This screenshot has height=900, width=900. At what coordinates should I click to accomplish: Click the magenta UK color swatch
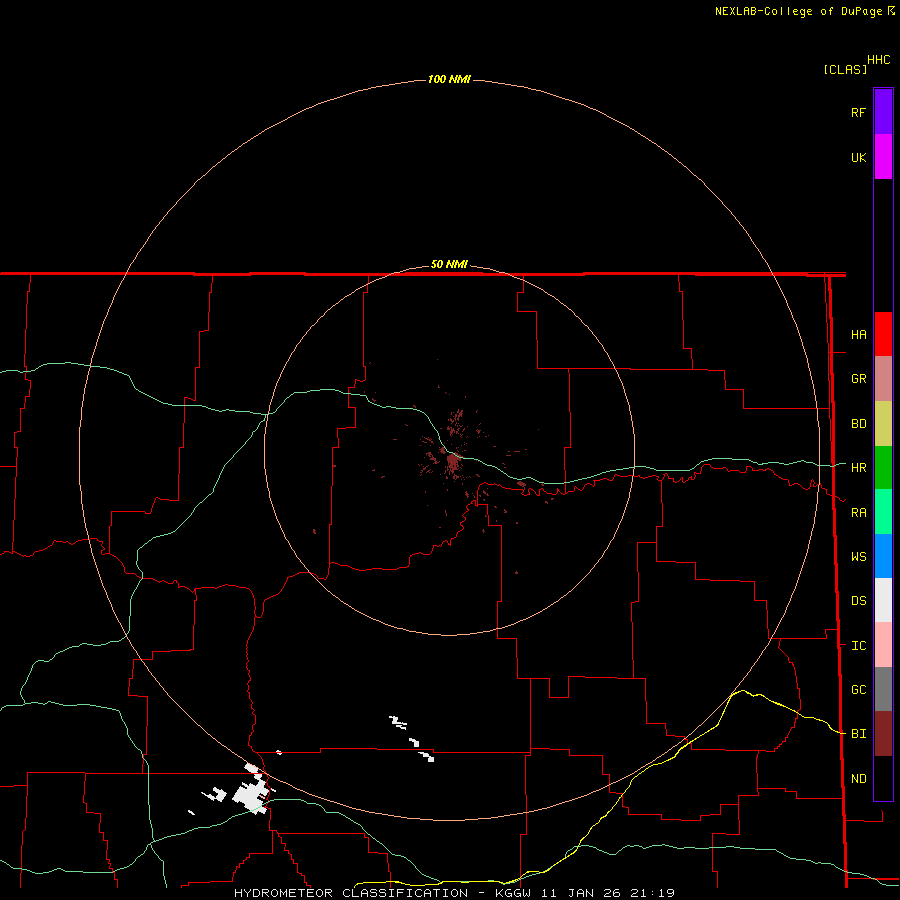coord(883,157)
